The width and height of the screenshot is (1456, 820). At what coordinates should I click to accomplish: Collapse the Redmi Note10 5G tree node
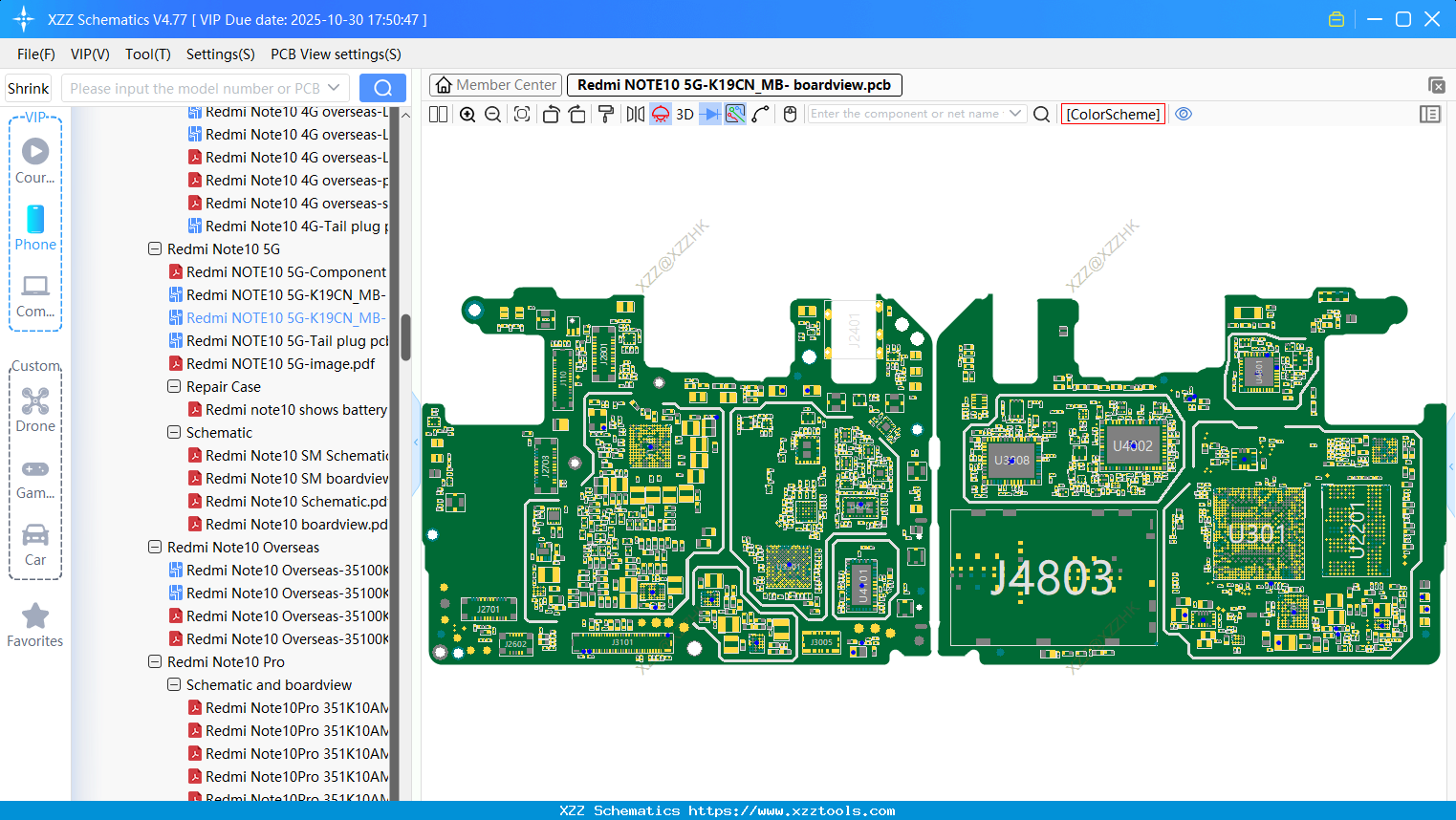[x=155, y=249]
